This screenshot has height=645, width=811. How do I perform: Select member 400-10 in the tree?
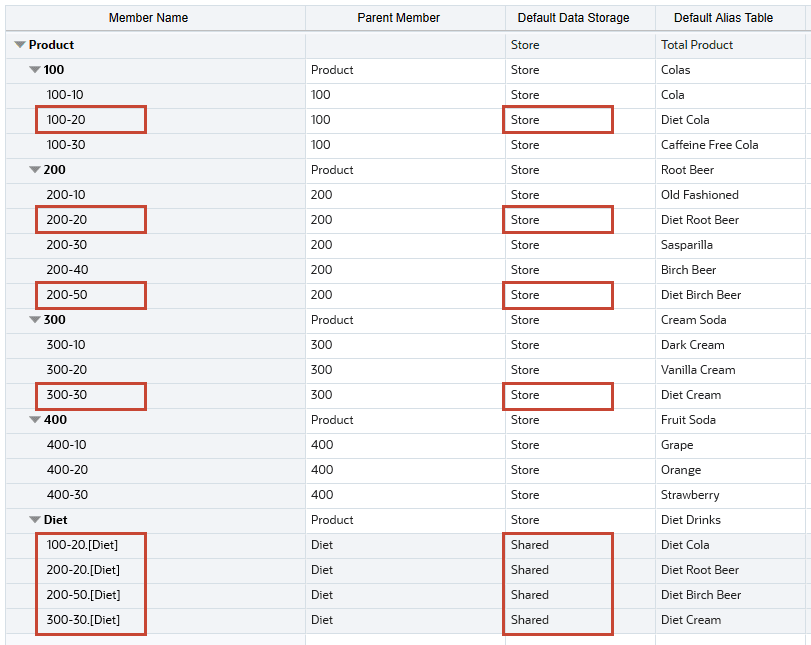point(66,445)
